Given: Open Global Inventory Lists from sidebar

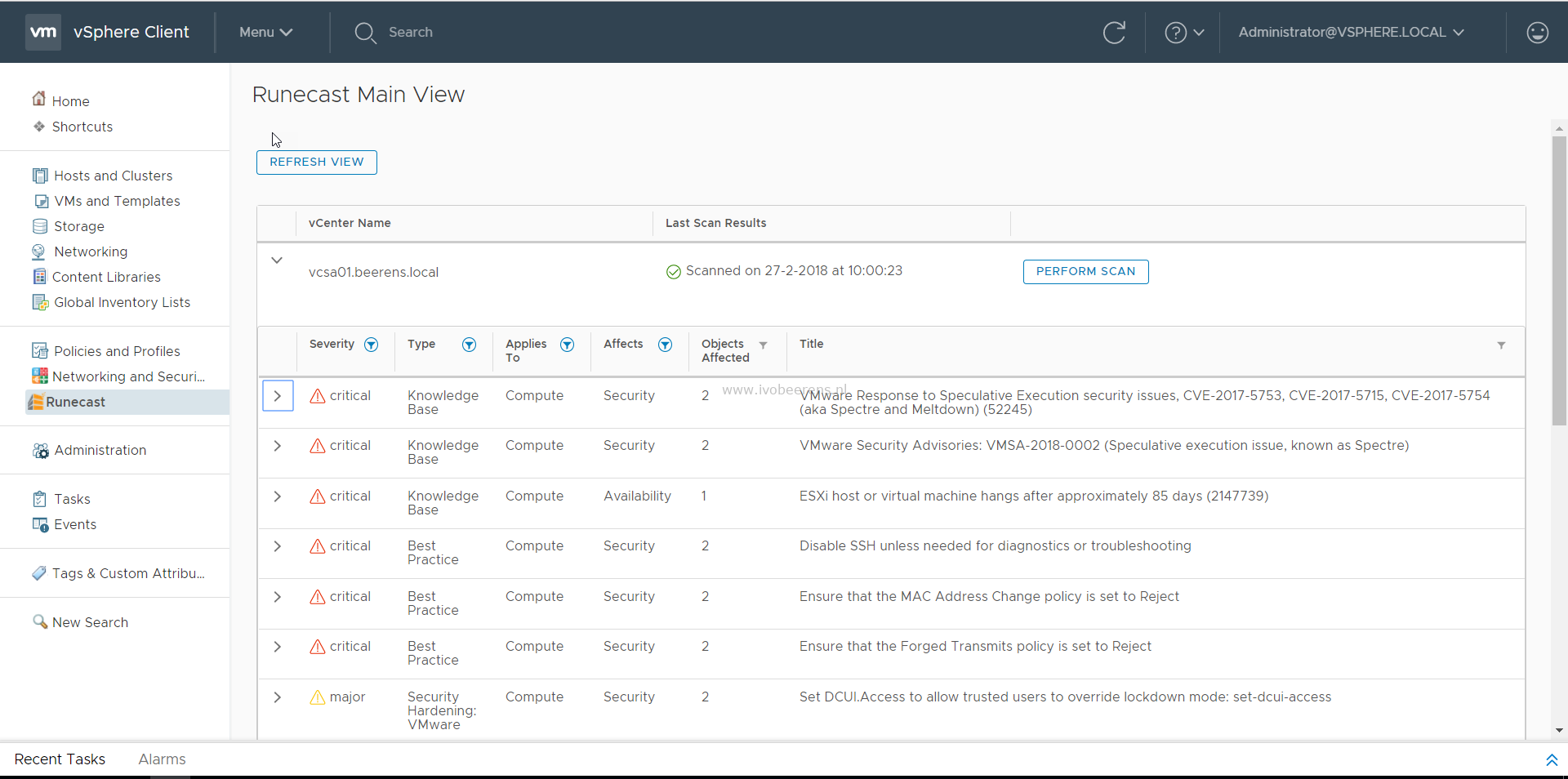Looking at the screenshot, I should 122,302.
